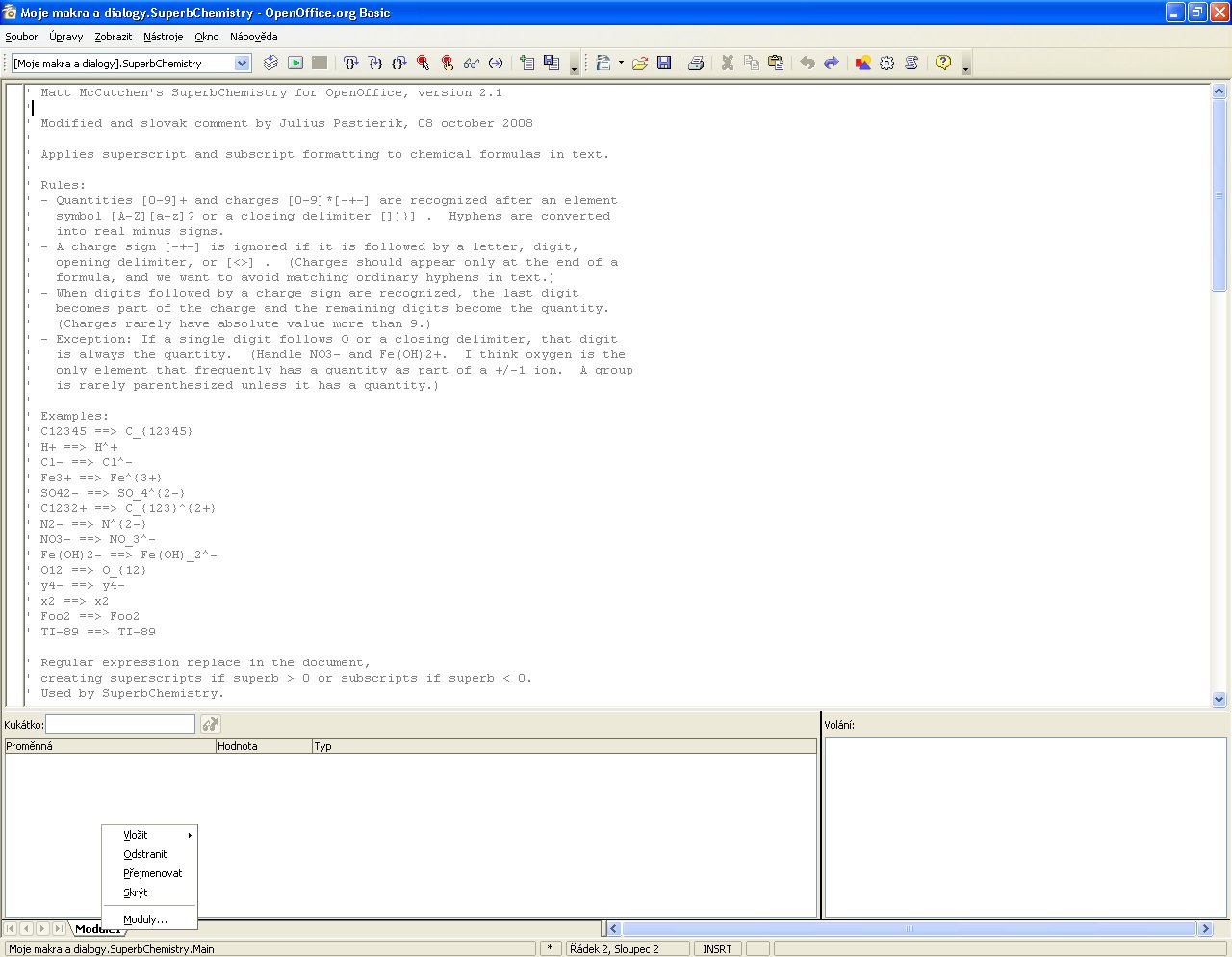Click the Procedure Step icon
1232x957 pixels.
tap(350, 63)
